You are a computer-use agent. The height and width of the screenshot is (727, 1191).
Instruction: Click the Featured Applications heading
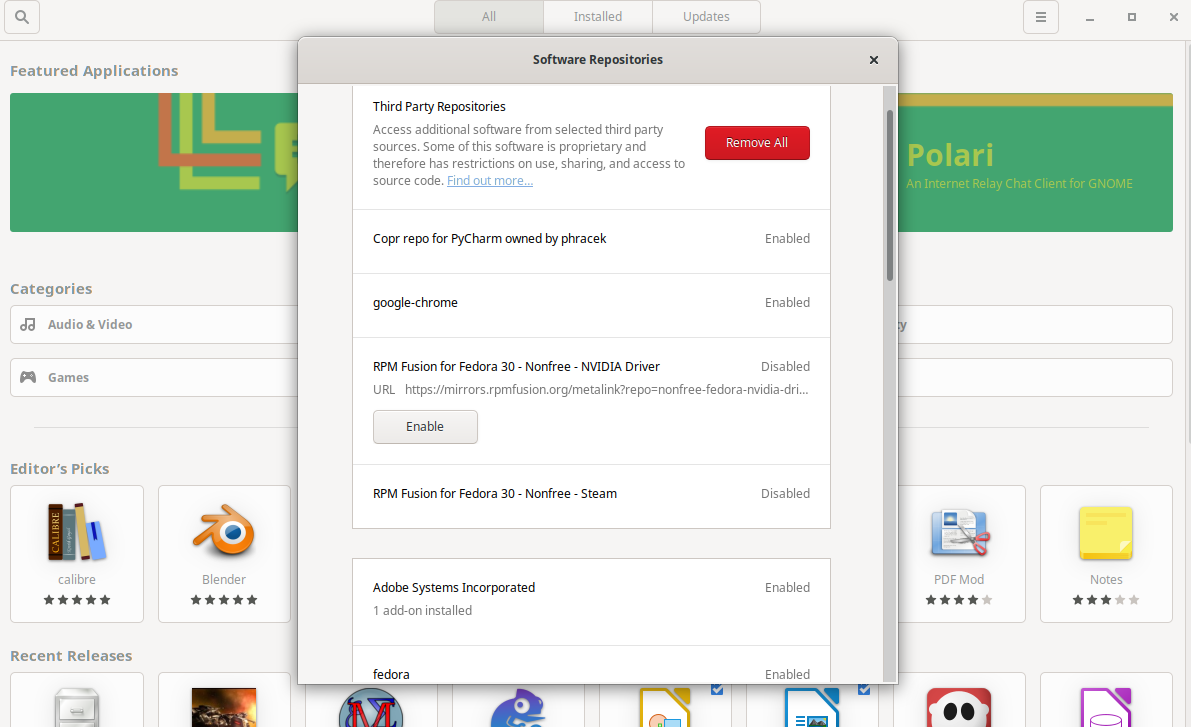point(94,71)
